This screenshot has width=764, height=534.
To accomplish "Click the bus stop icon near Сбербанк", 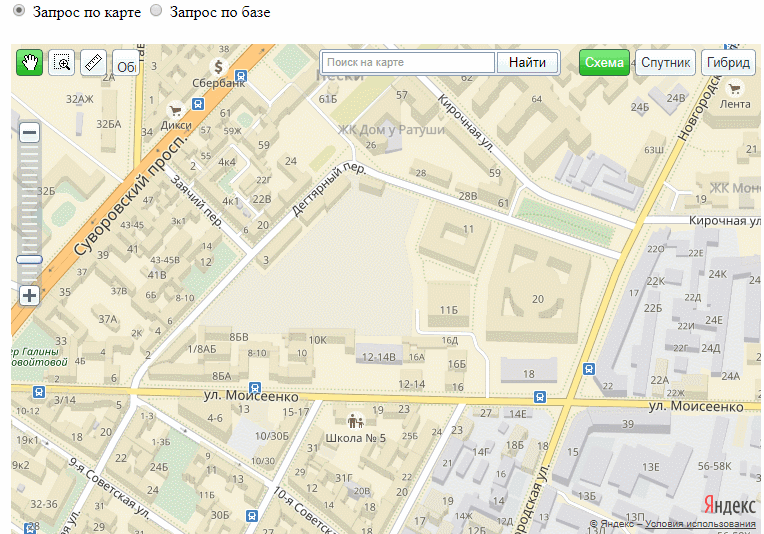I will (241, 76).
